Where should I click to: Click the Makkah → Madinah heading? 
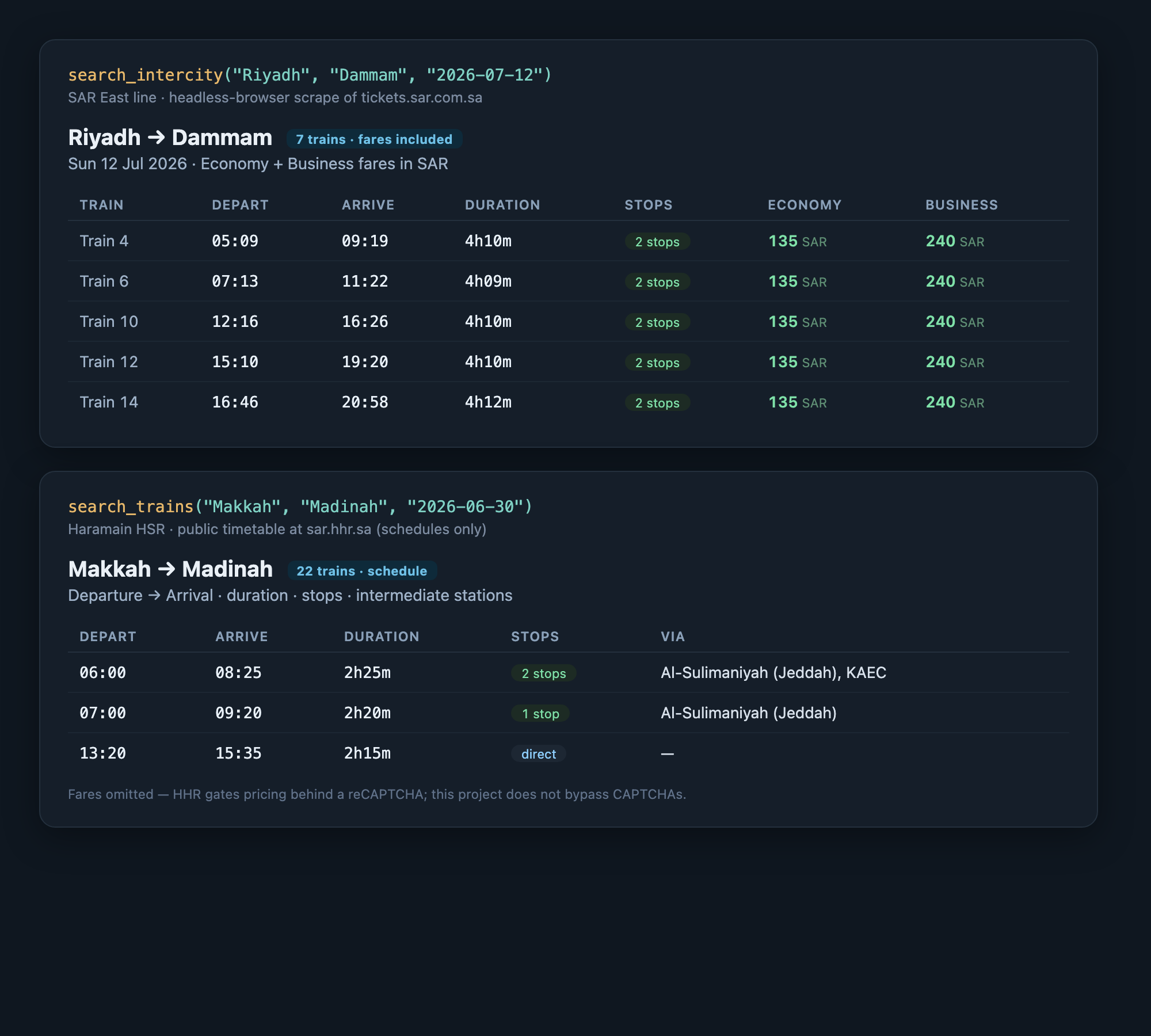click(x=170, y=570)
